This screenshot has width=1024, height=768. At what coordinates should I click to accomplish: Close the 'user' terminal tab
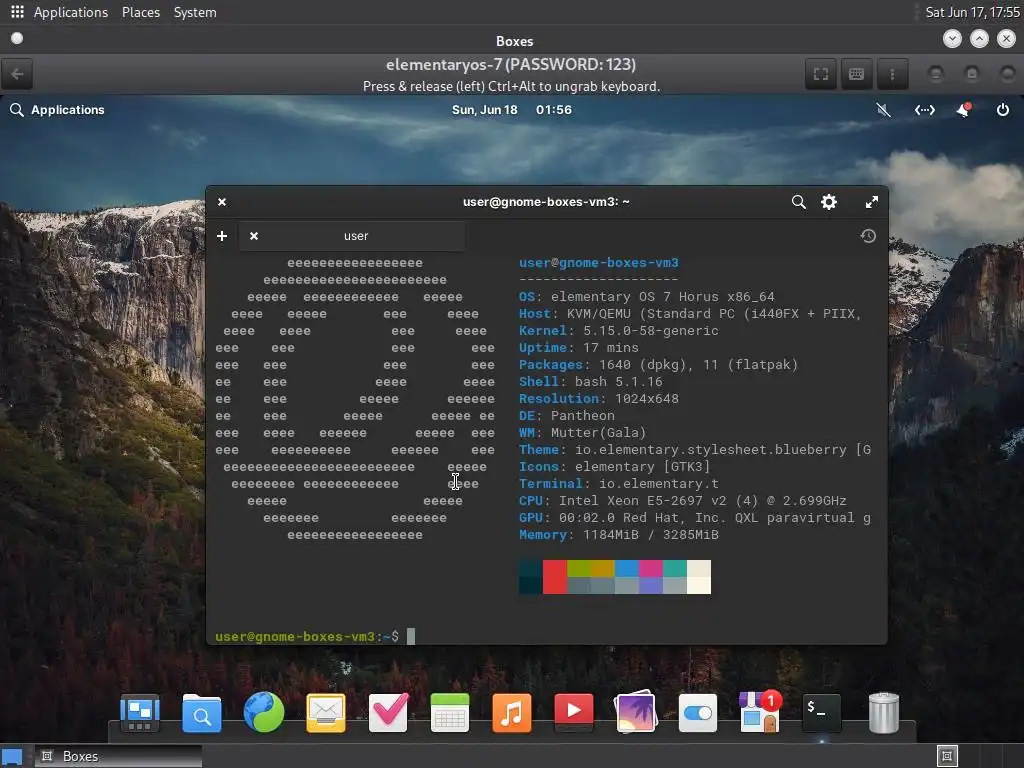coord(254,236)
